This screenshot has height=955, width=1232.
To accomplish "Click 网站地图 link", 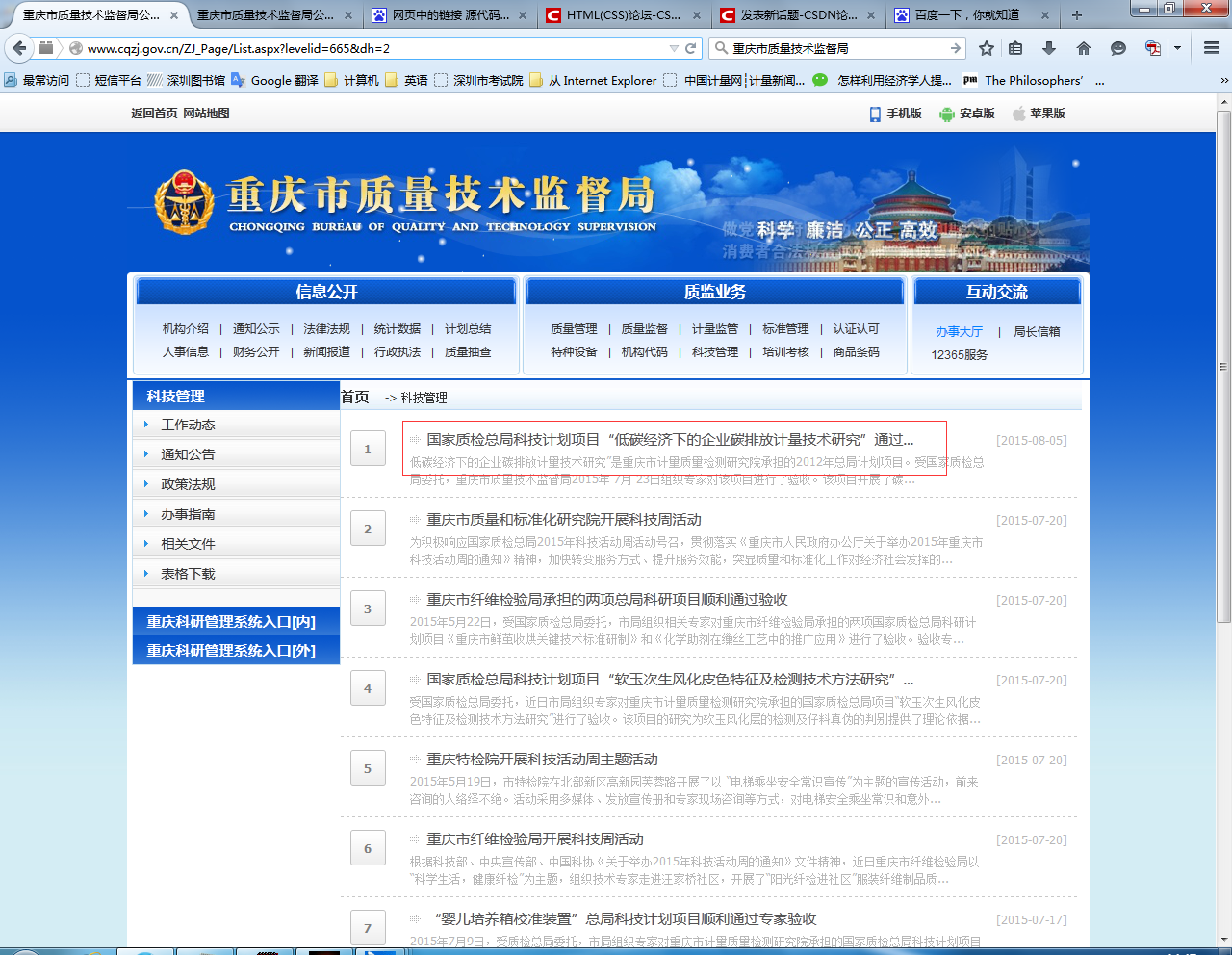I will (207, 114).
